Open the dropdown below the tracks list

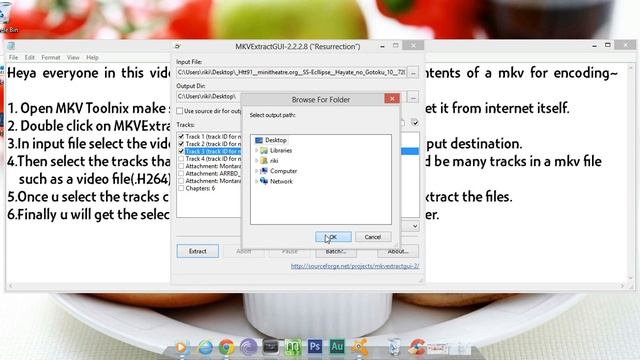click(415, 226)
